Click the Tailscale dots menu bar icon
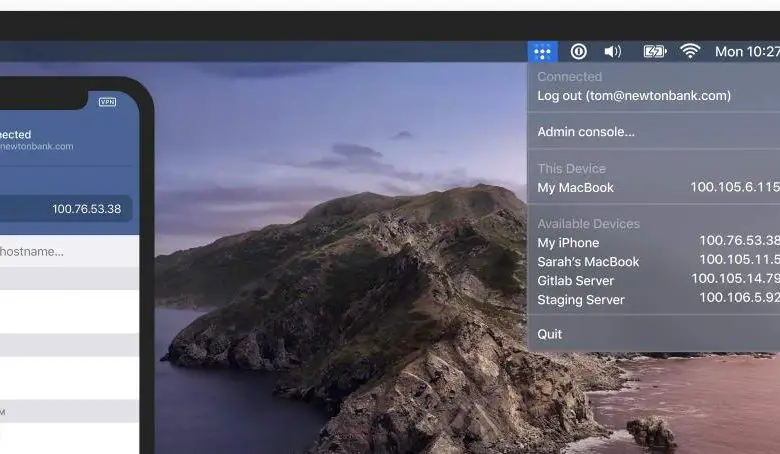The height and width of the screenshot is (454, 780). tap(542, 52)
